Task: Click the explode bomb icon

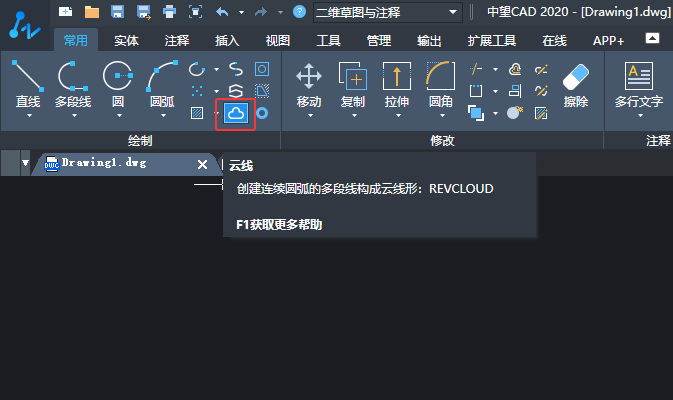Action: [x=515, y=113]
